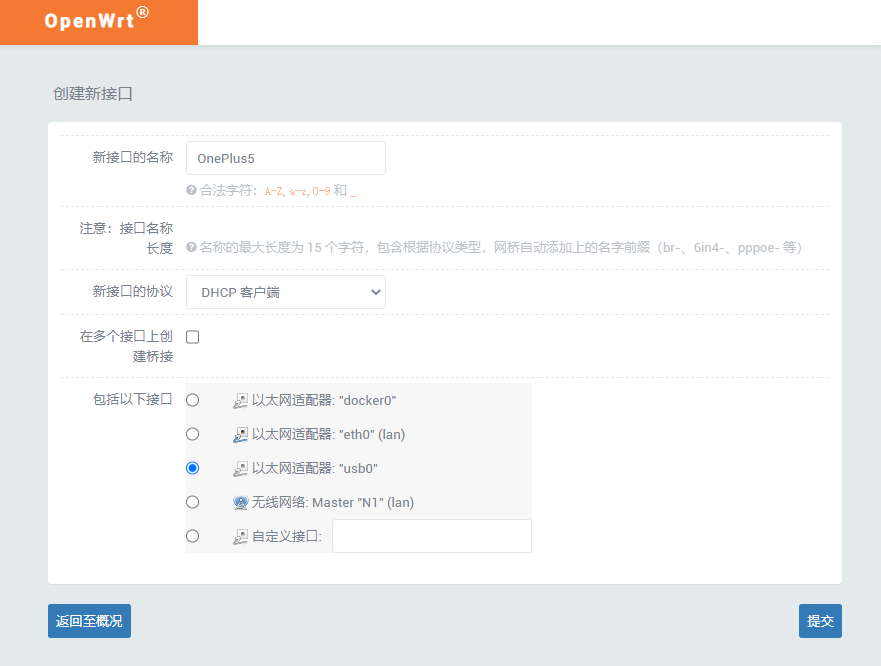Image resolution: width=881 pixels, height=666 pixels.
Task: Select the docker0 radio button
Action: (193, 400)
